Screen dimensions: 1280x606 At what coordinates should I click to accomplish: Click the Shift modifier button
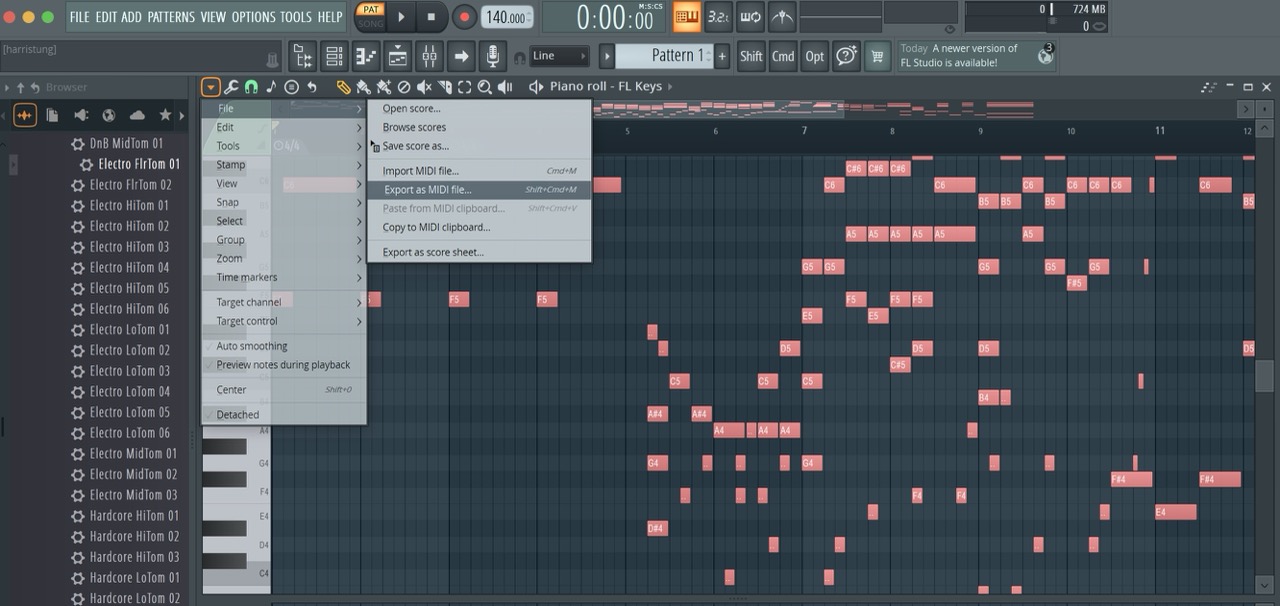[x=751, y=56]
